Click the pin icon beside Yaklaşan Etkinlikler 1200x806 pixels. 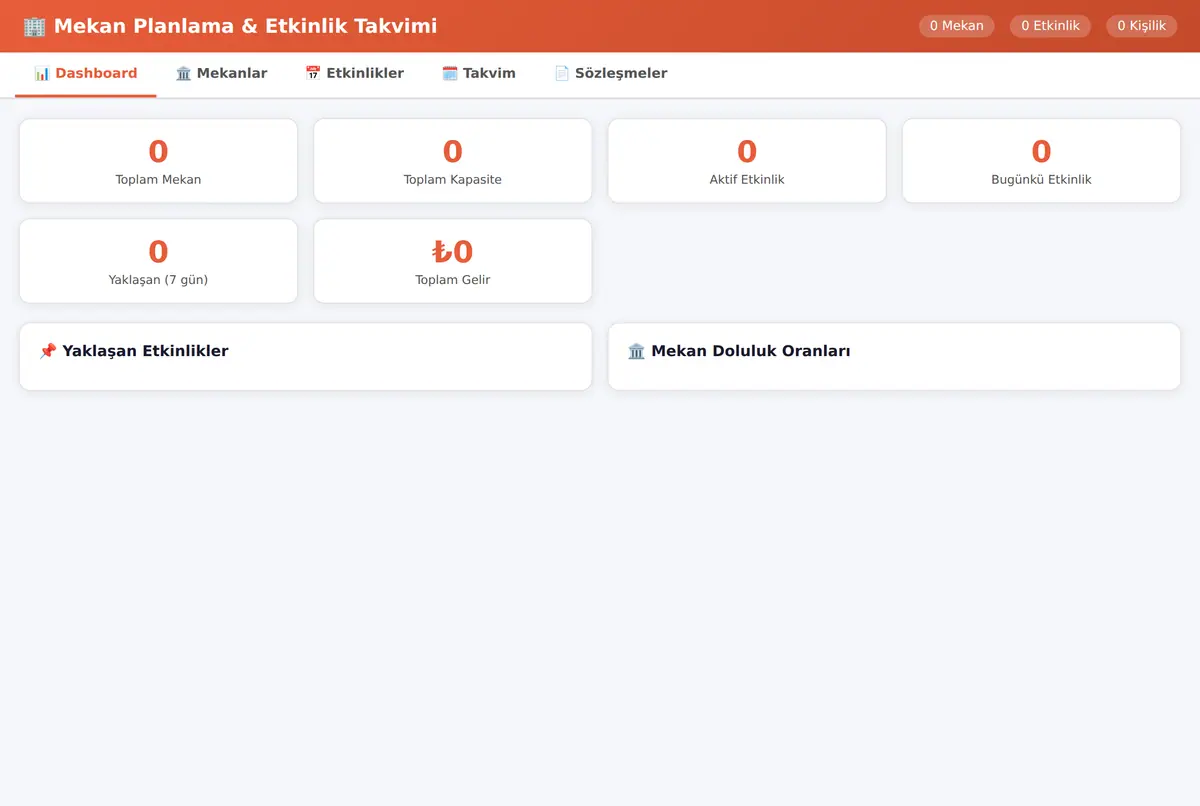tap(47, 351)
